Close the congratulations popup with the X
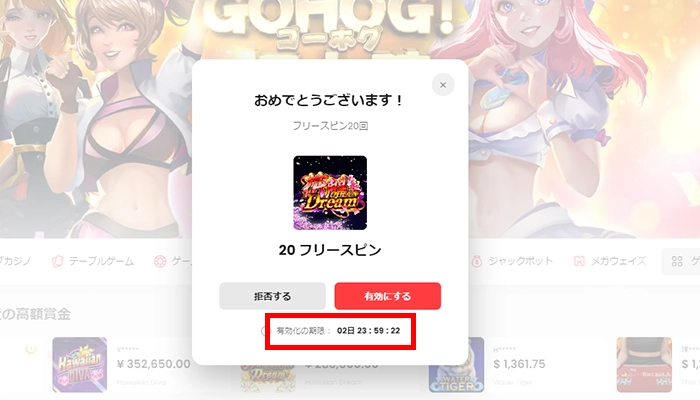Screen dimensions: 700x400 pos(443,85)
